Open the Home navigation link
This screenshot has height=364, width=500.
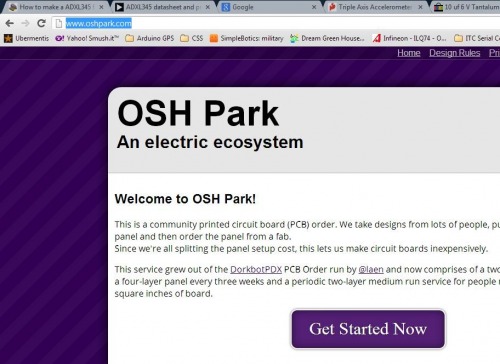[x=409, y=53]
